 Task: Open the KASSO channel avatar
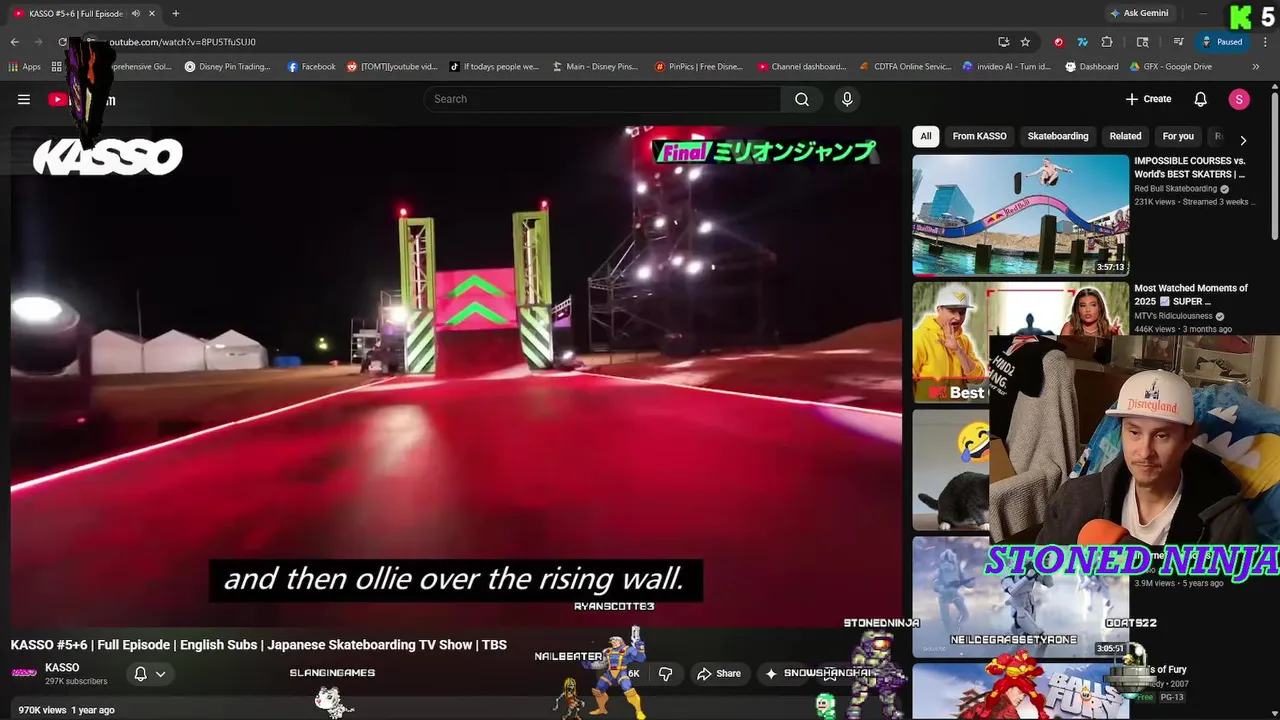pyautogui.click(x=24, y=673)
